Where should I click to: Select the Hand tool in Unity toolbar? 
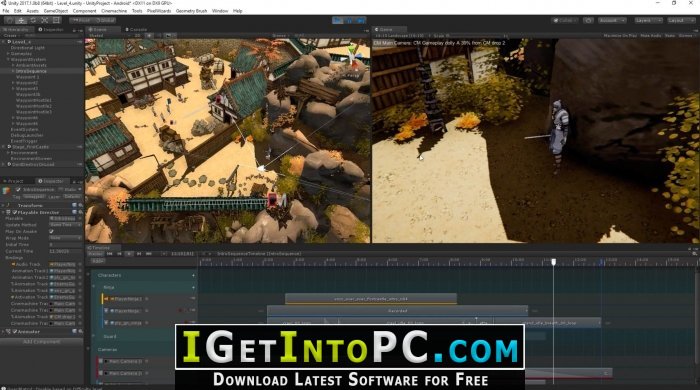[x=9, y=21]
